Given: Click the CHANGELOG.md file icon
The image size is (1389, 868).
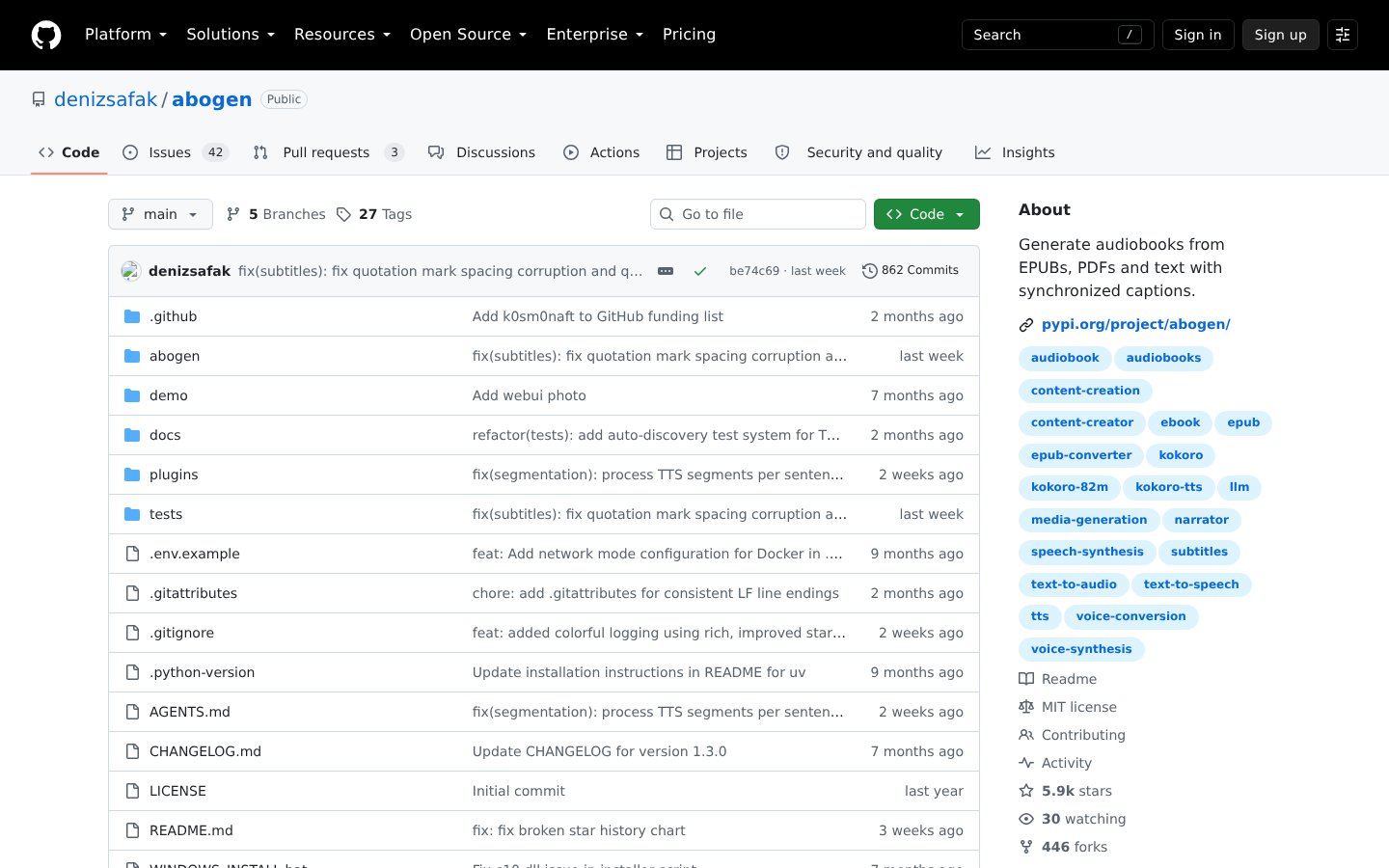Looking at the screenshot, I should (x=132, y=751).
